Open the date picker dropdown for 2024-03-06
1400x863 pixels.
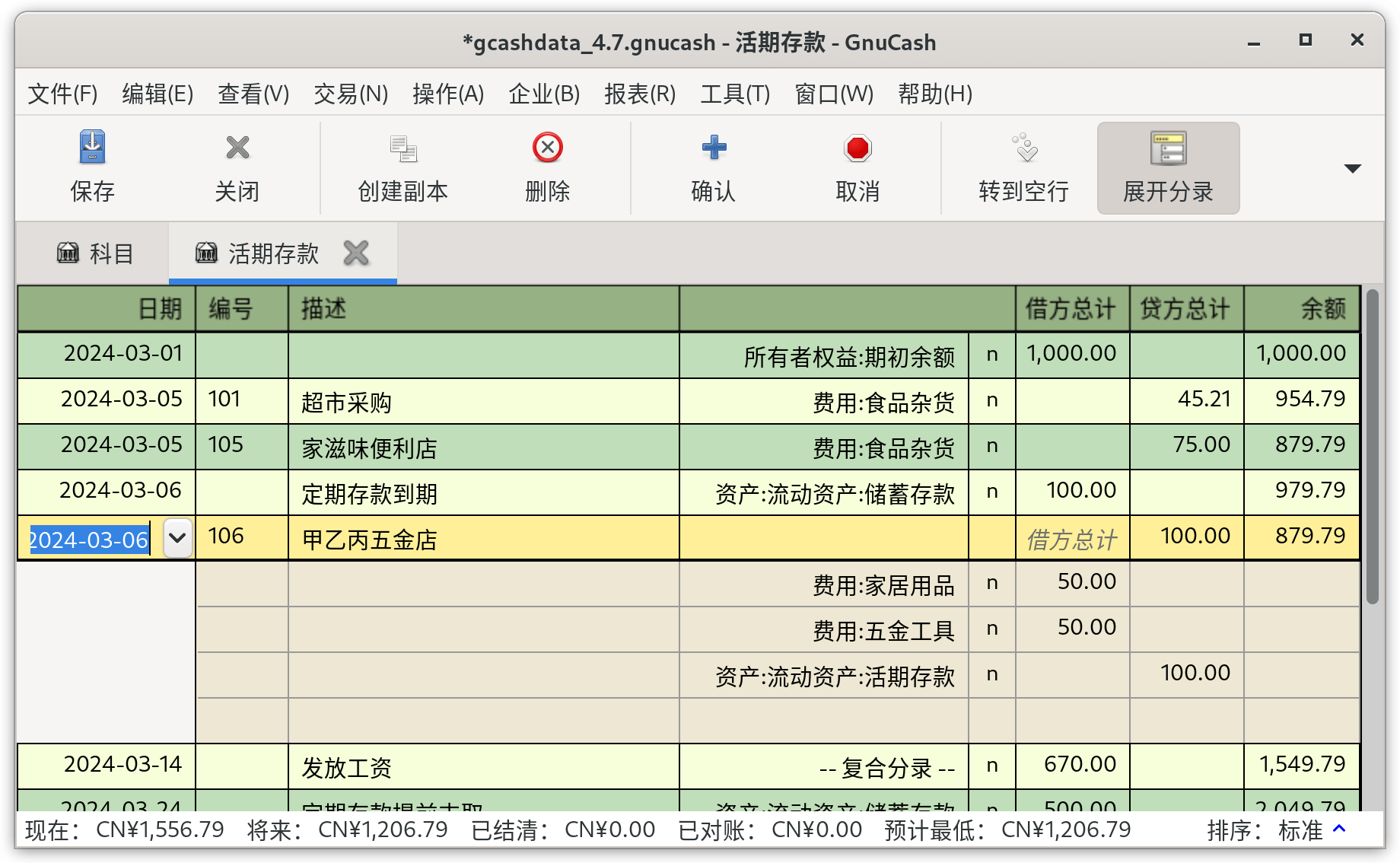[177, 538]
